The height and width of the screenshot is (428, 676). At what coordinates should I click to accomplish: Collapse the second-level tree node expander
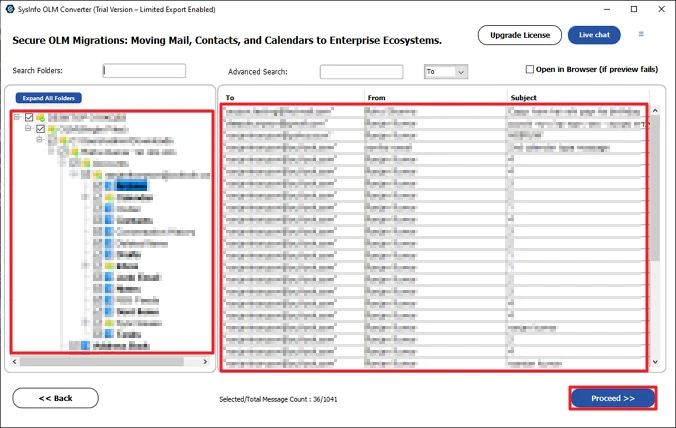pos(28,128)
